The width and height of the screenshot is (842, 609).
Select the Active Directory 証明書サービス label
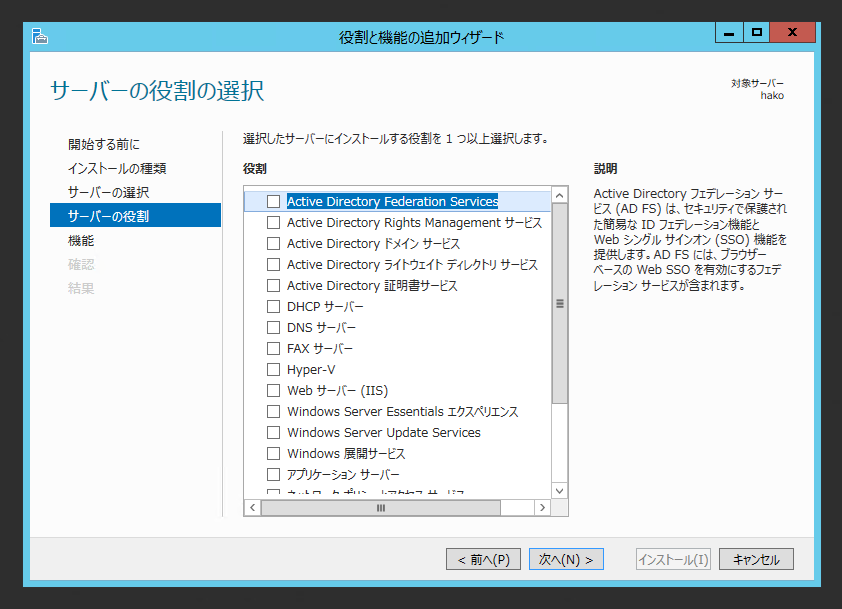(x=372, y=286)
